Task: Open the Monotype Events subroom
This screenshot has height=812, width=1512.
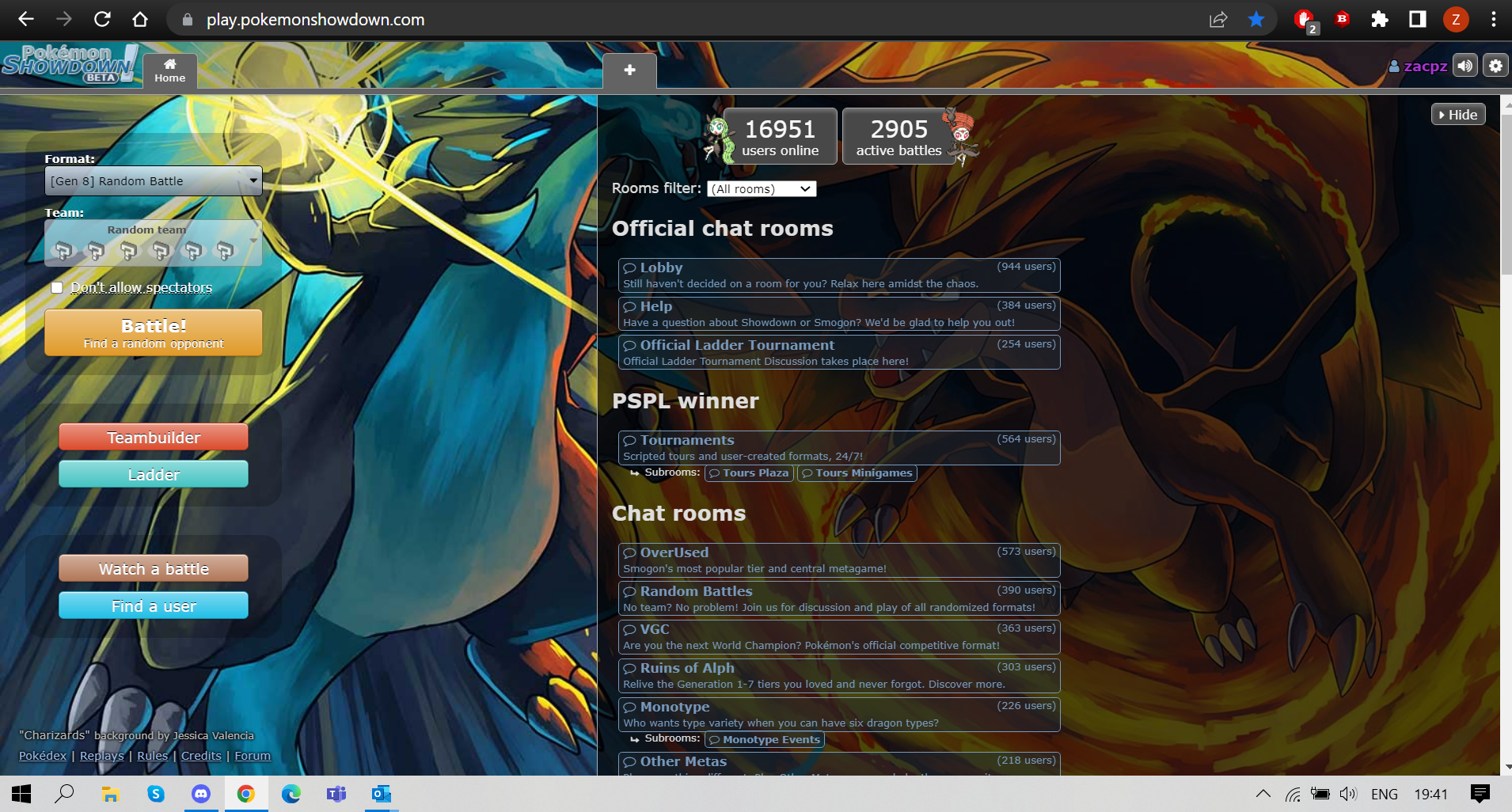Action: point(765,740)
